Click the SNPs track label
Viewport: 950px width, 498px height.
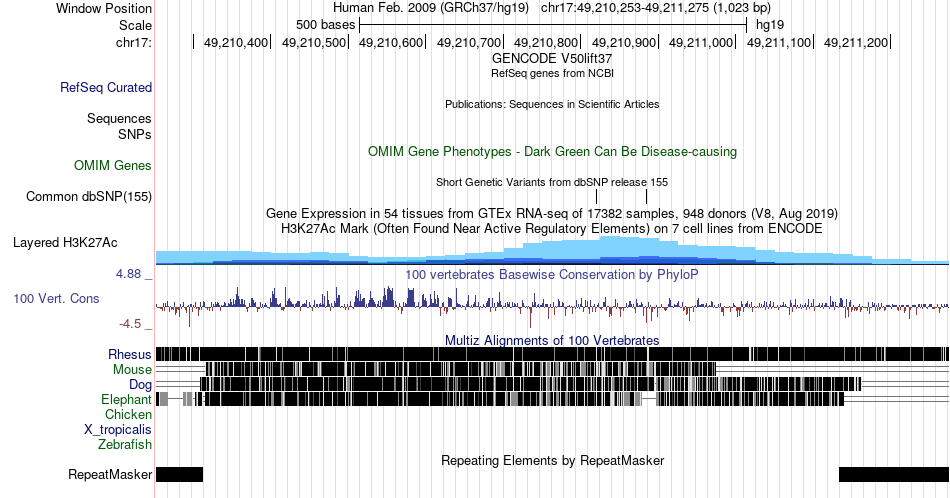pyautogui.click(x=135, y=134)
